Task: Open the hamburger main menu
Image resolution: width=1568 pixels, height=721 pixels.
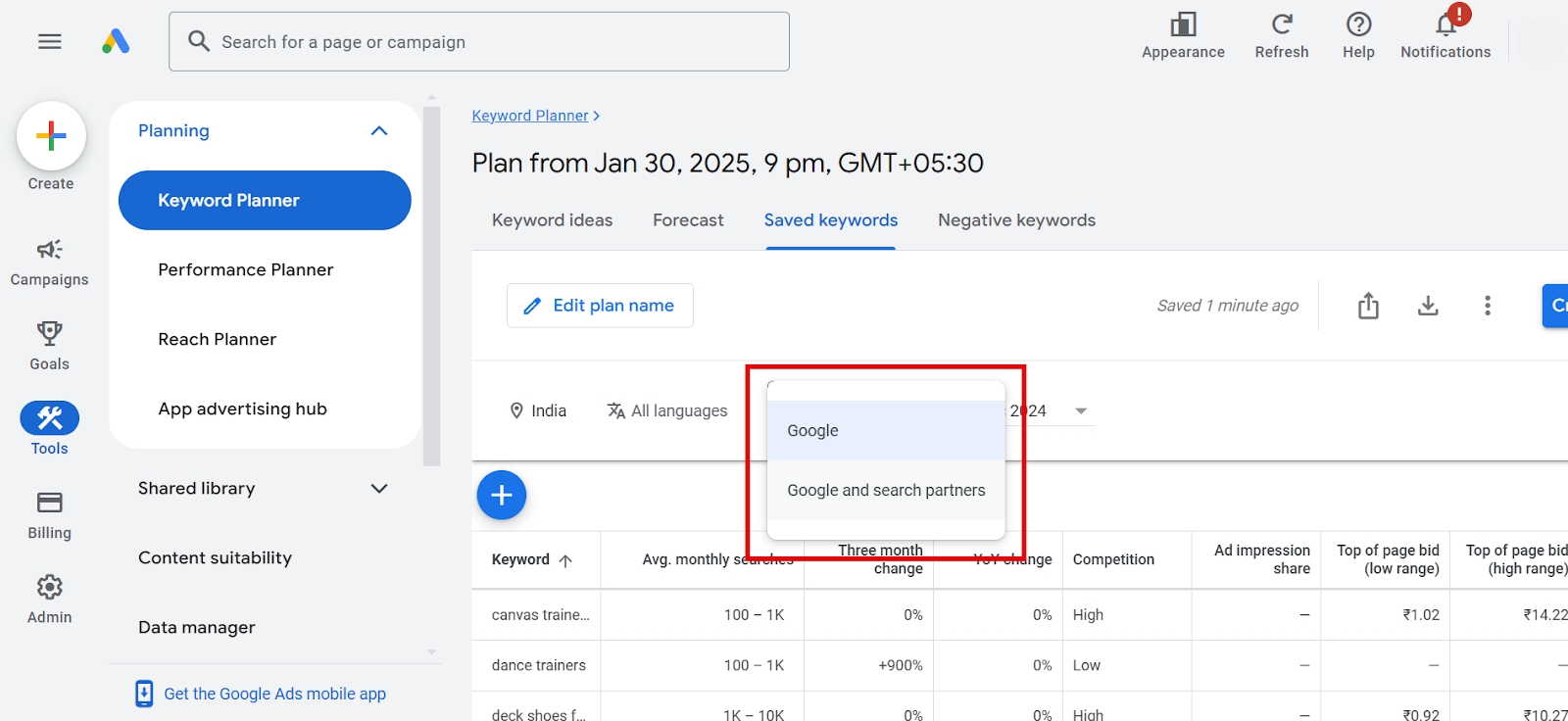Action: point(49,41)
